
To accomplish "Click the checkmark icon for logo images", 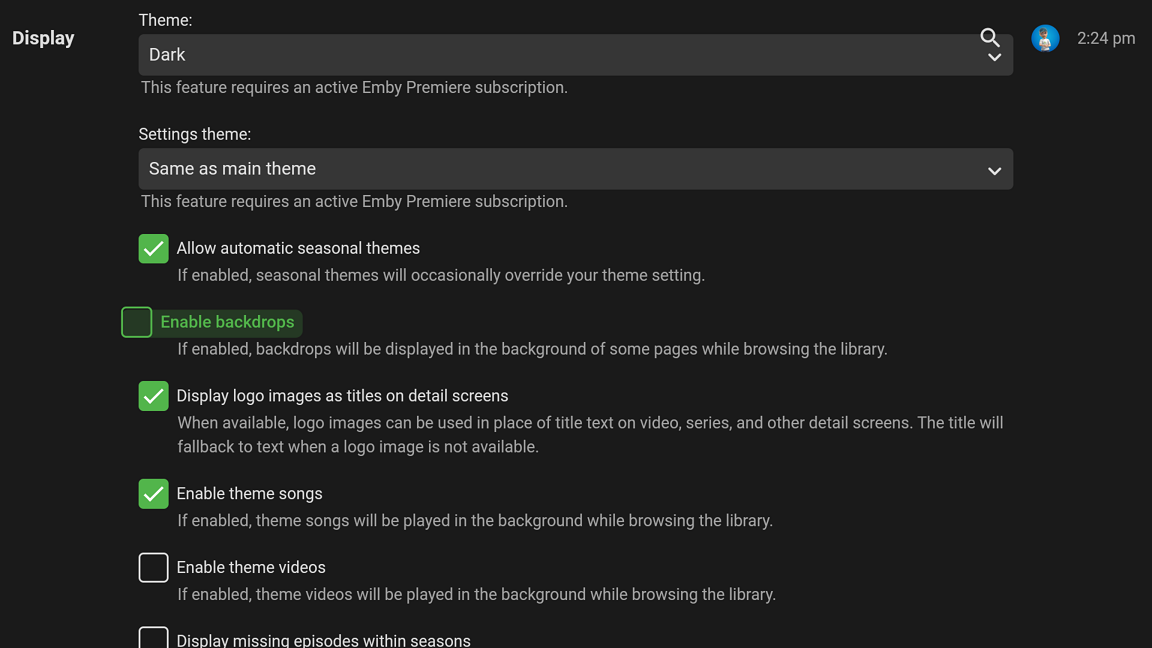I will click(x=153, y=396).
